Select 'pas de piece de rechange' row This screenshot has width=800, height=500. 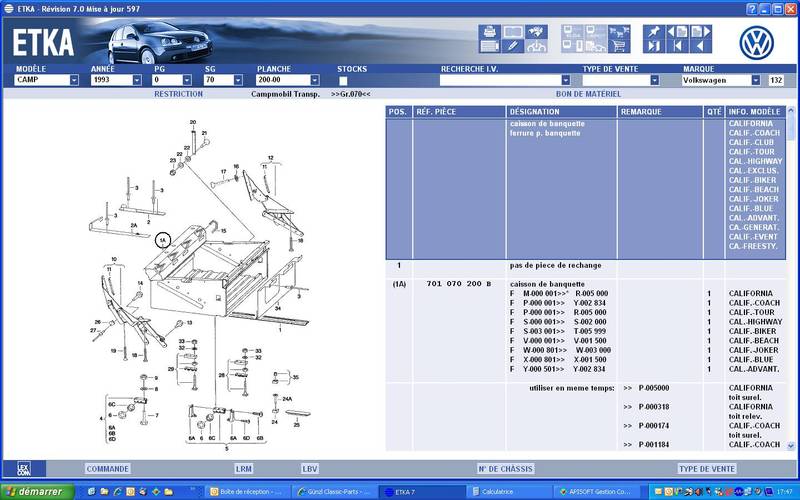555,265
